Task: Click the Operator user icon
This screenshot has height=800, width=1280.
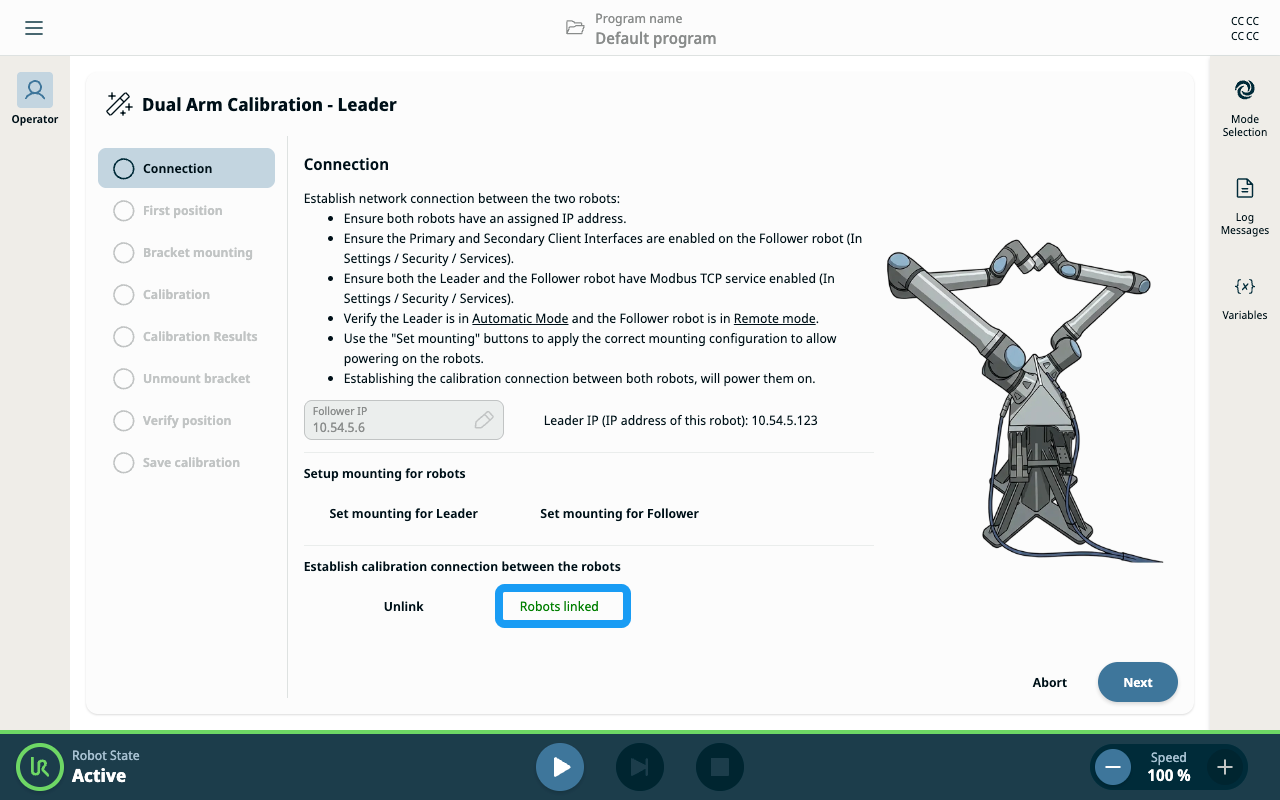Action: [35, 90]
